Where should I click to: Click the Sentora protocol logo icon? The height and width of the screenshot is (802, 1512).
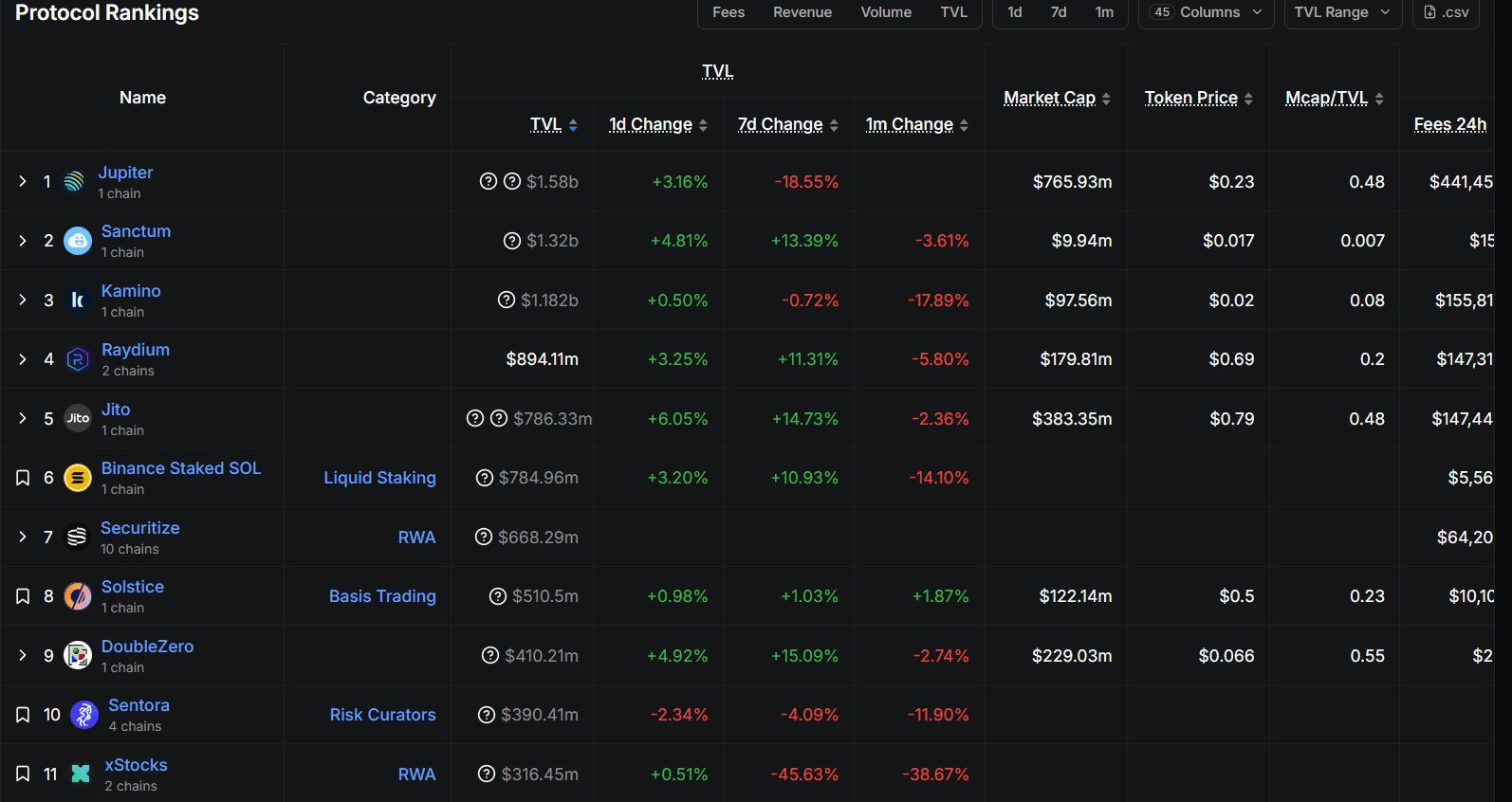tap(84, 715)
